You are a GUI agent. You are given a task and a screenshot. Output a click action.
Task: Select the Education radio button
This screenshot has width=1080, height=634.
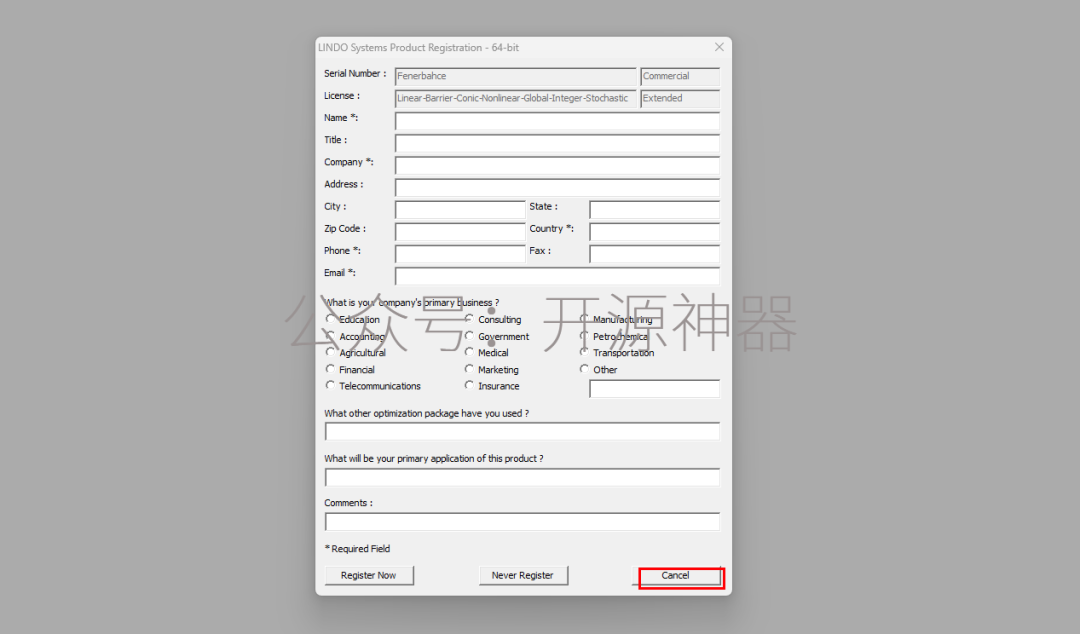click(x=331, y=319)
